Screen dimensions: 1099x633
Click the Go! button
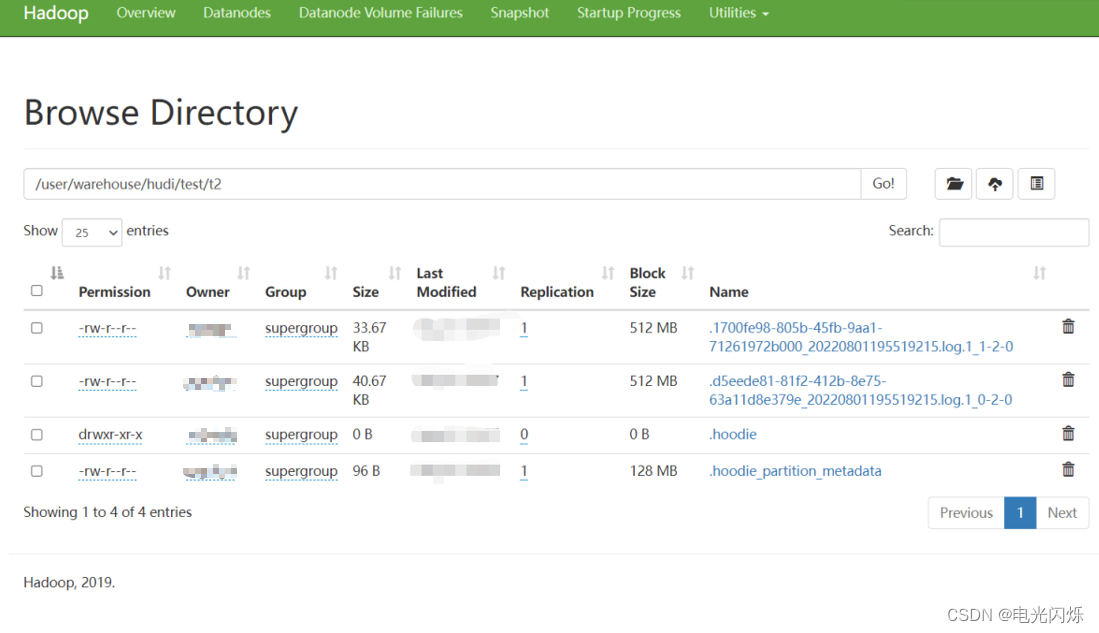click(882, 184)
